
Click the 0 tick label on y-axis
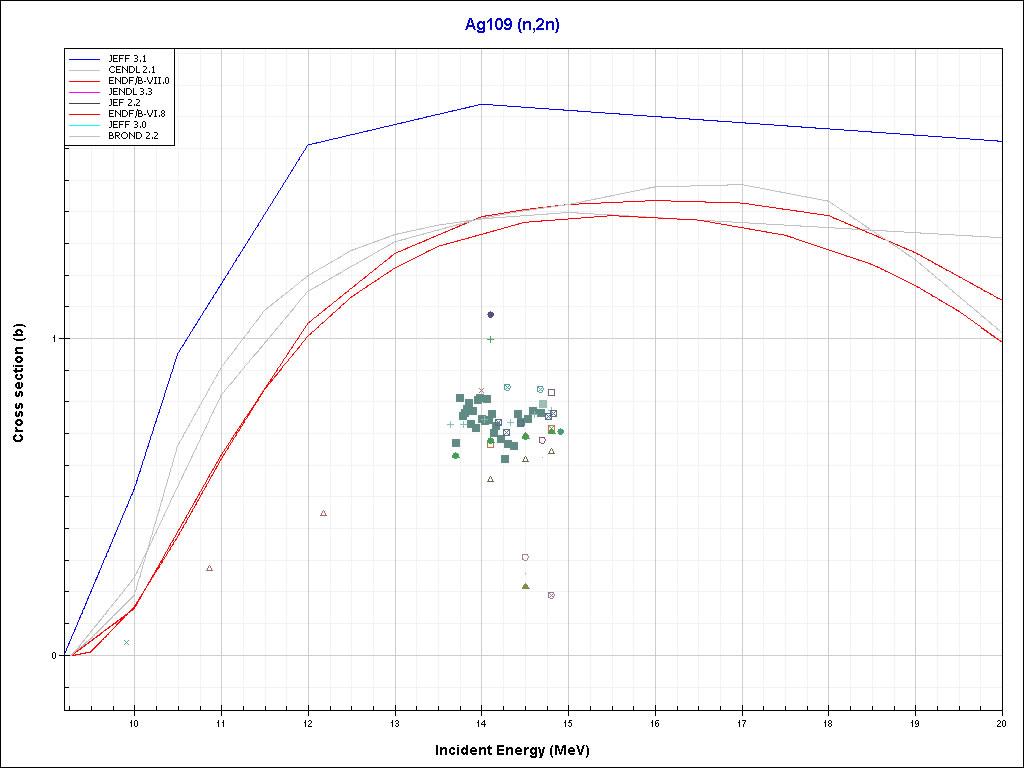(x=56, y=656)
